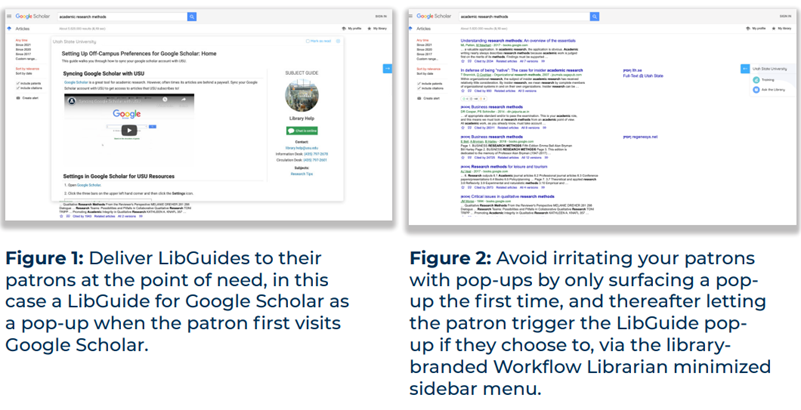801x410 pixels.
Task: Click Research Tips subject link in pop-up
Action: tap(302, 174)
